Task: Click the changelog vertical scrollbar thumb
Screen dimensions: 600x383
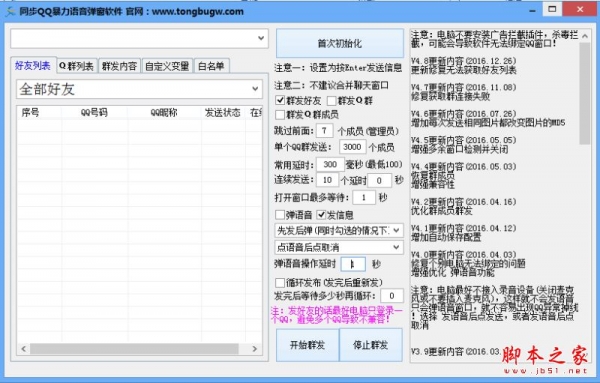Action: point(585,94)
